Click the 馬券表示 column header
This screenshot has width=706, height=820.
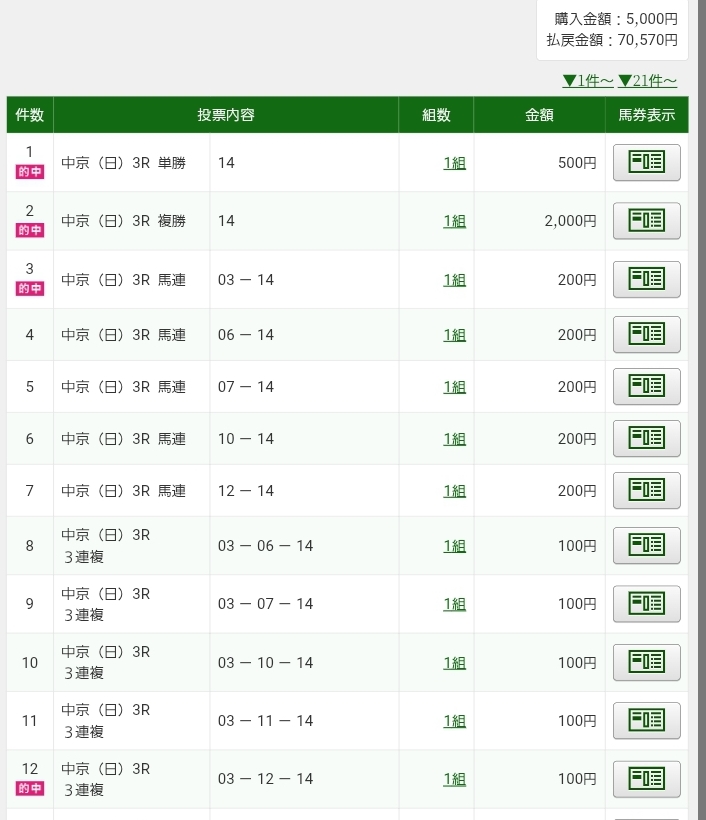(646, 115)
